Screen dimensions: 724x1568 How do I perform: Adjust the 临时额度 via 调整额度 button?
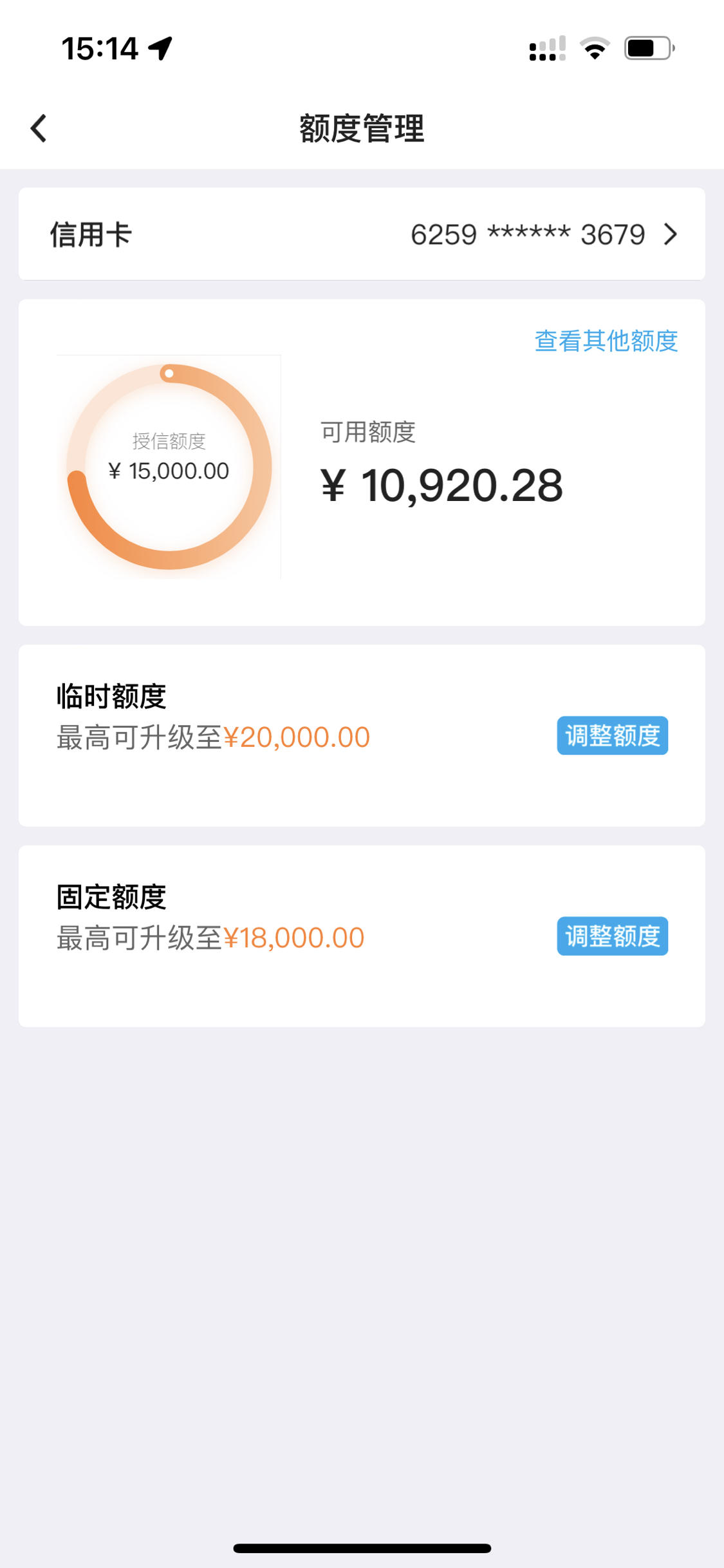tap(613, 735)
